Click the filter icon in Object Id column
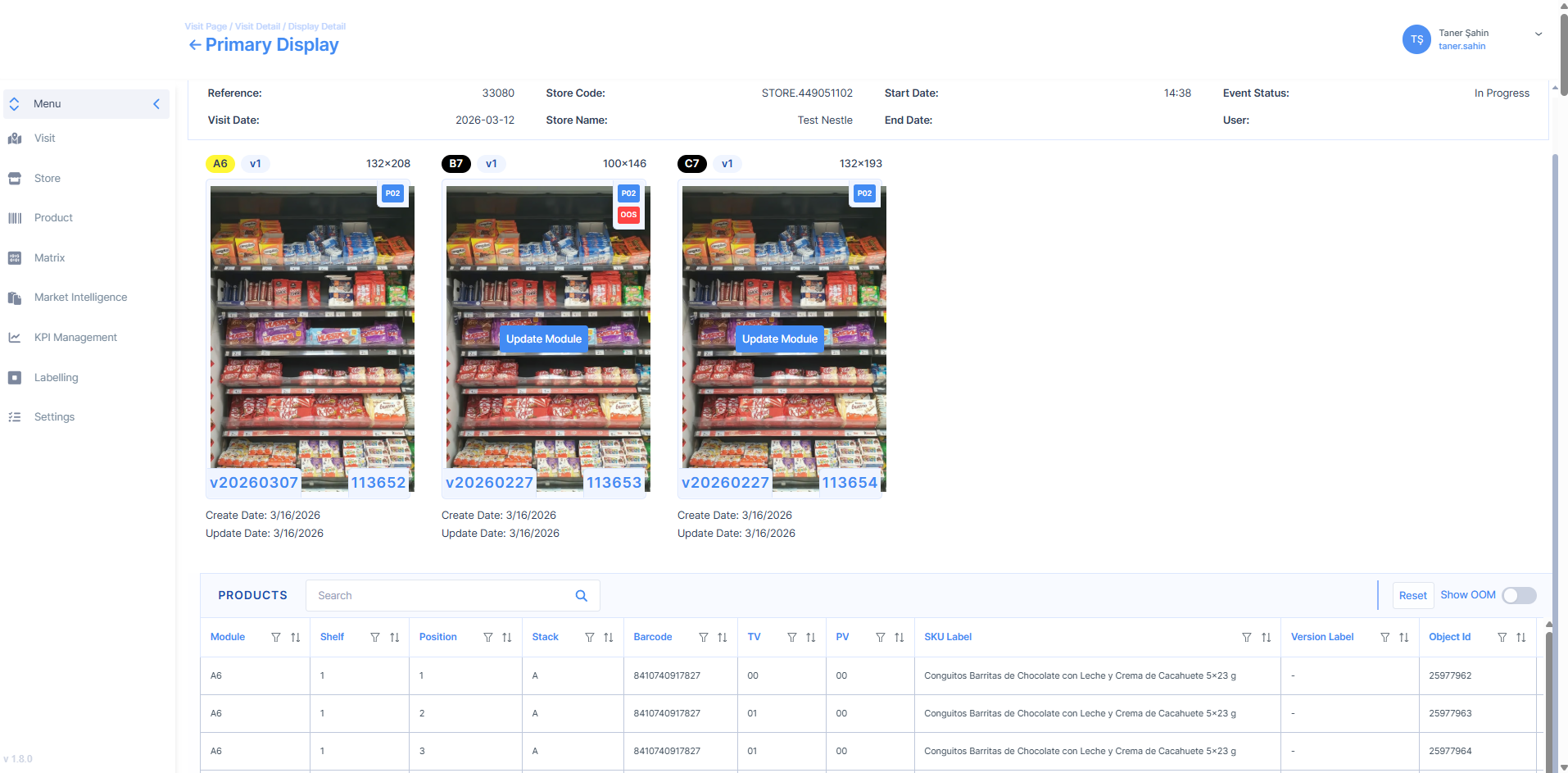1568x773 pixels. (1502, 638)
